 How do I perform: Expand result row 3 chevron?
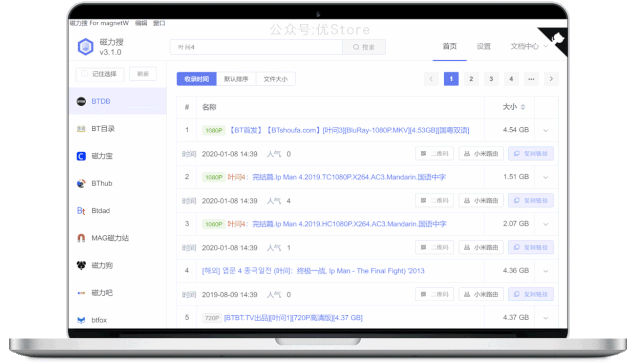546,224
